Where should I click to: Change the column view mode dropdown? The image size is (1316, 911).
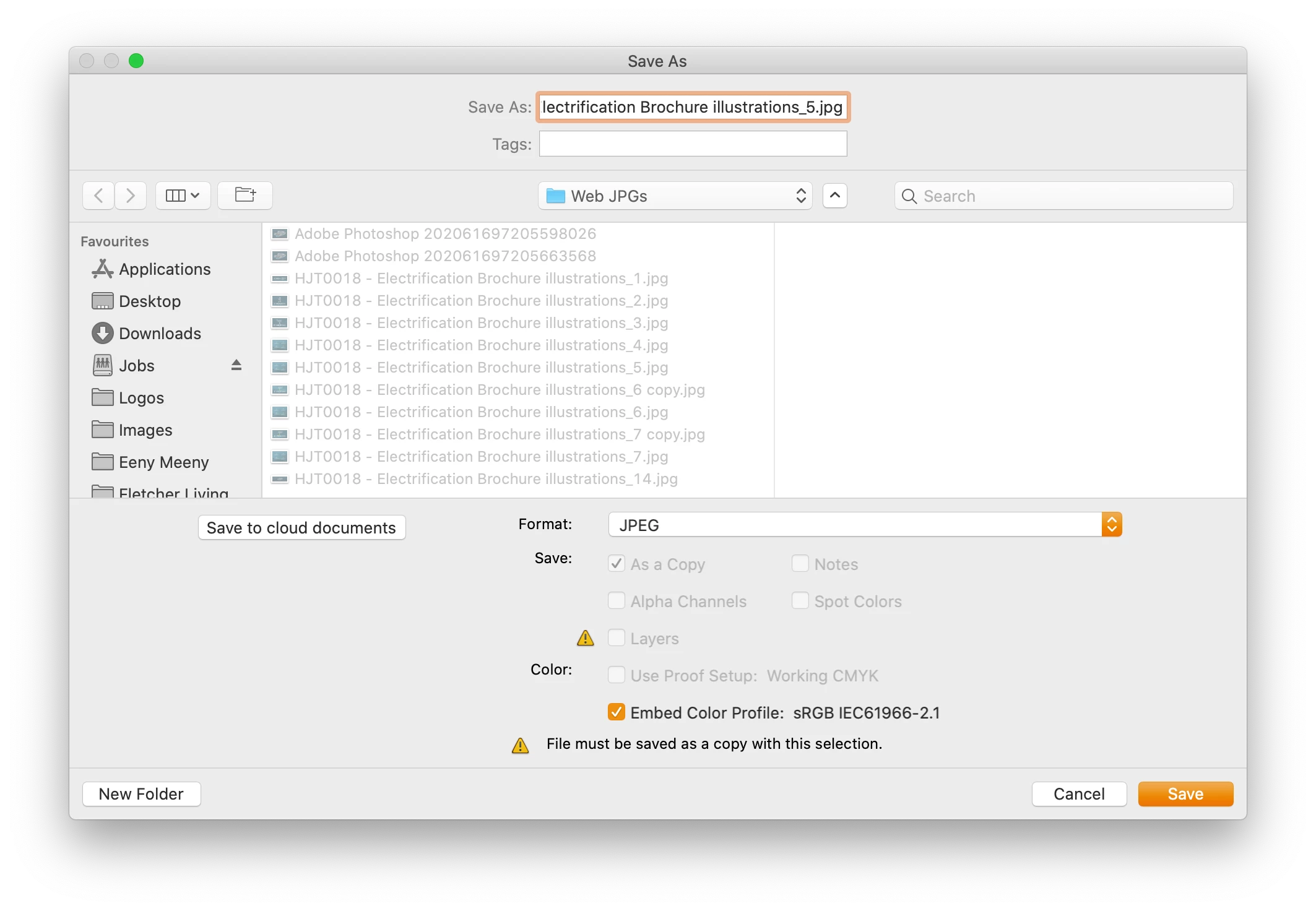[x=183, y=196]
